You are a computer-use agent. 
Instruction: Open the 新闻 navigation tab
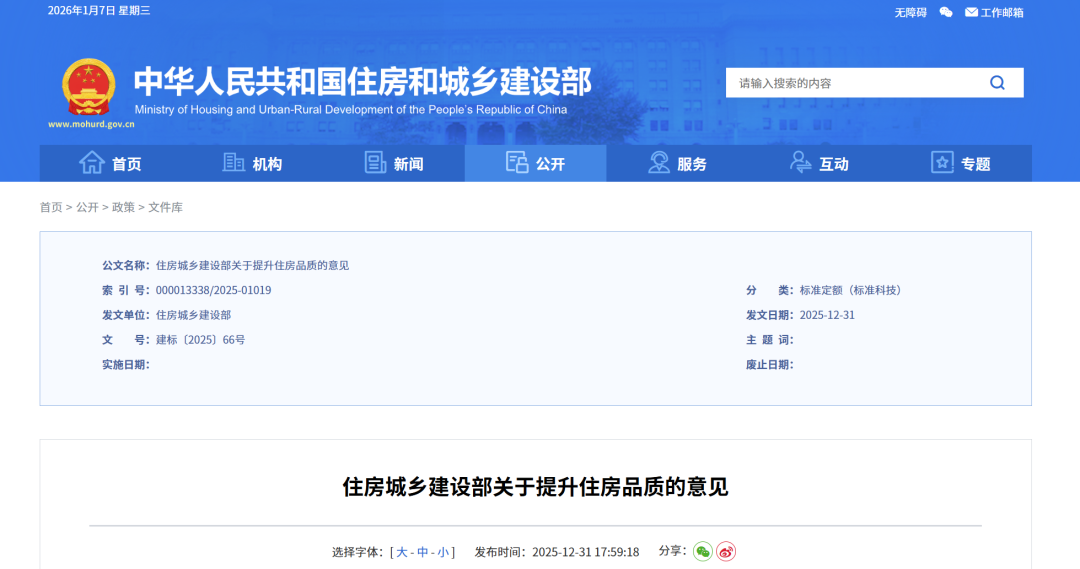(x=394, y=163)
